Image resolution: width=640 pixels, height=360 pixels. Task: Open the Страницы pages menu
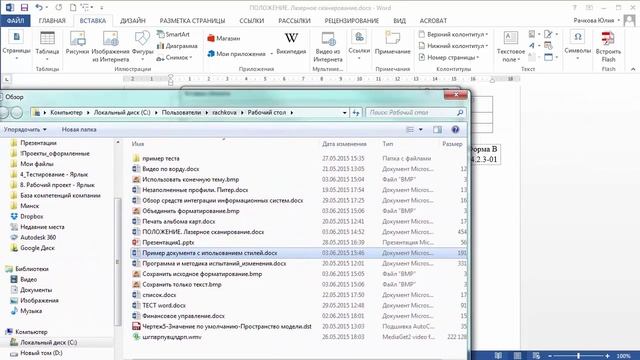point(16,46)
